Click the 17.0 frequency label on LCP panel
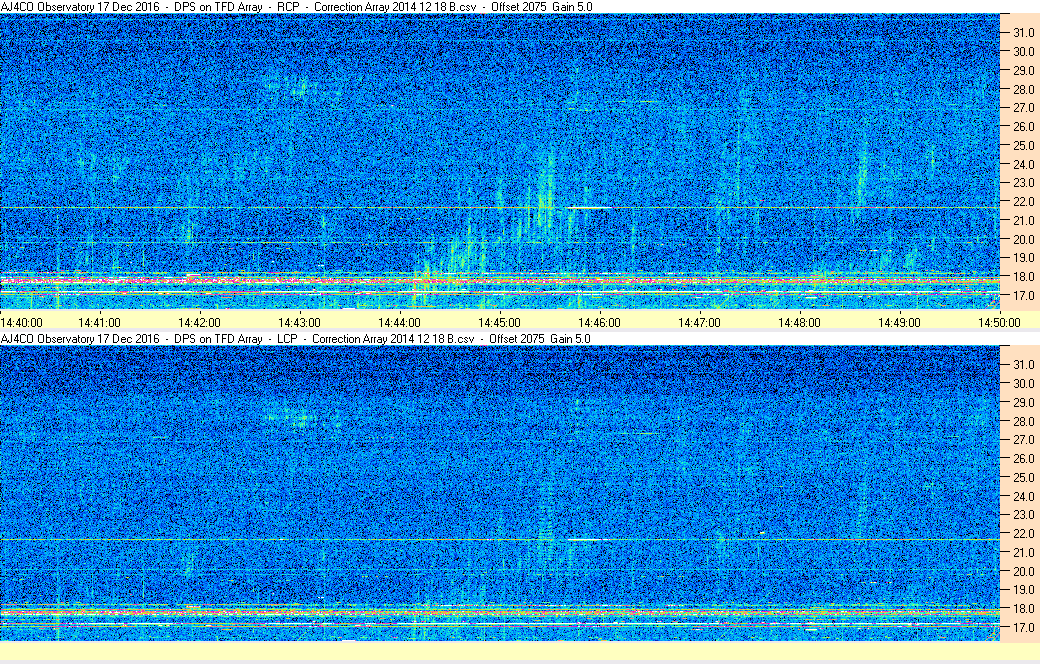Viewport: 1040px width, 664px height. coord(1023,628)
